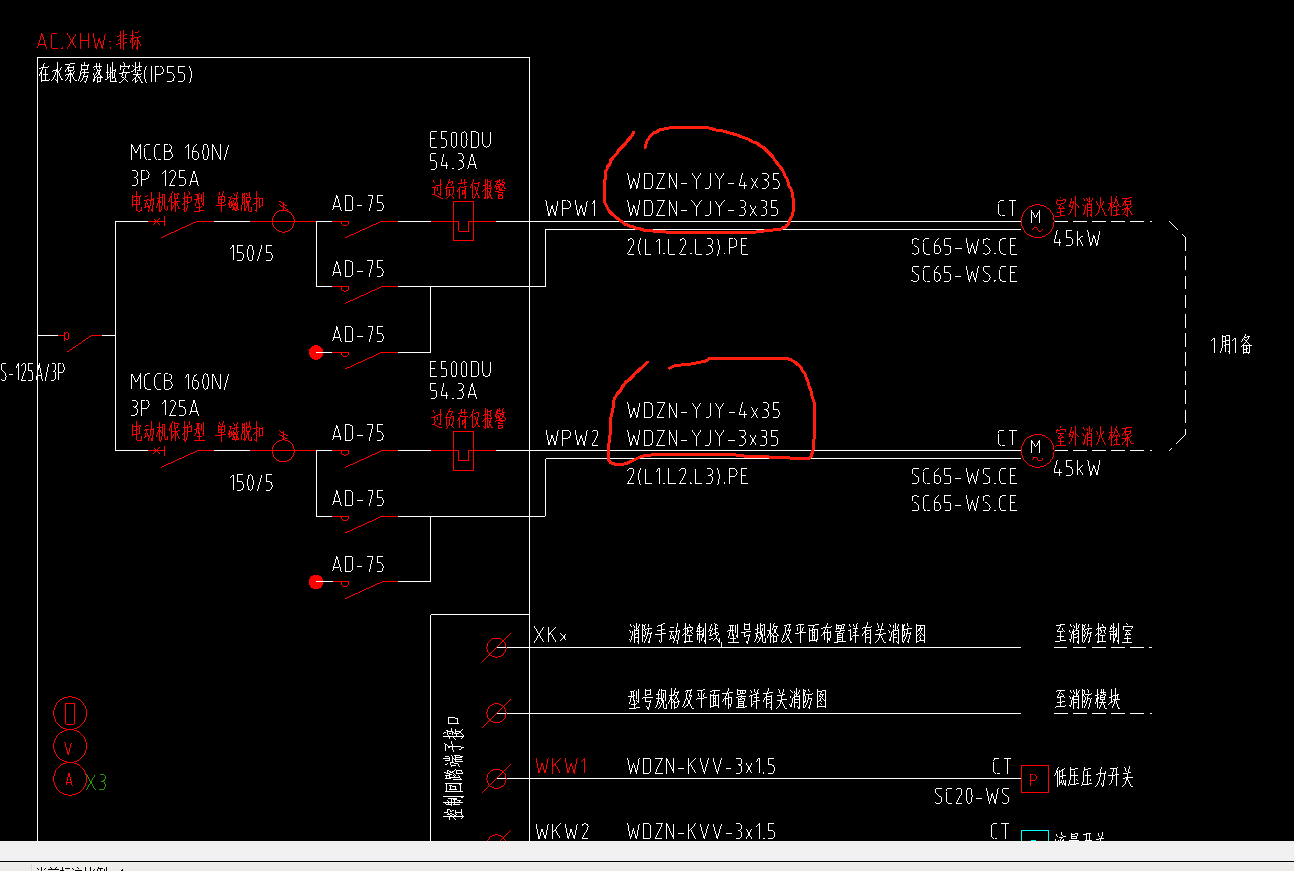
Task: Select 室外消火栓泵 label on WPW1 circuit
Action: coord(1094,208)
